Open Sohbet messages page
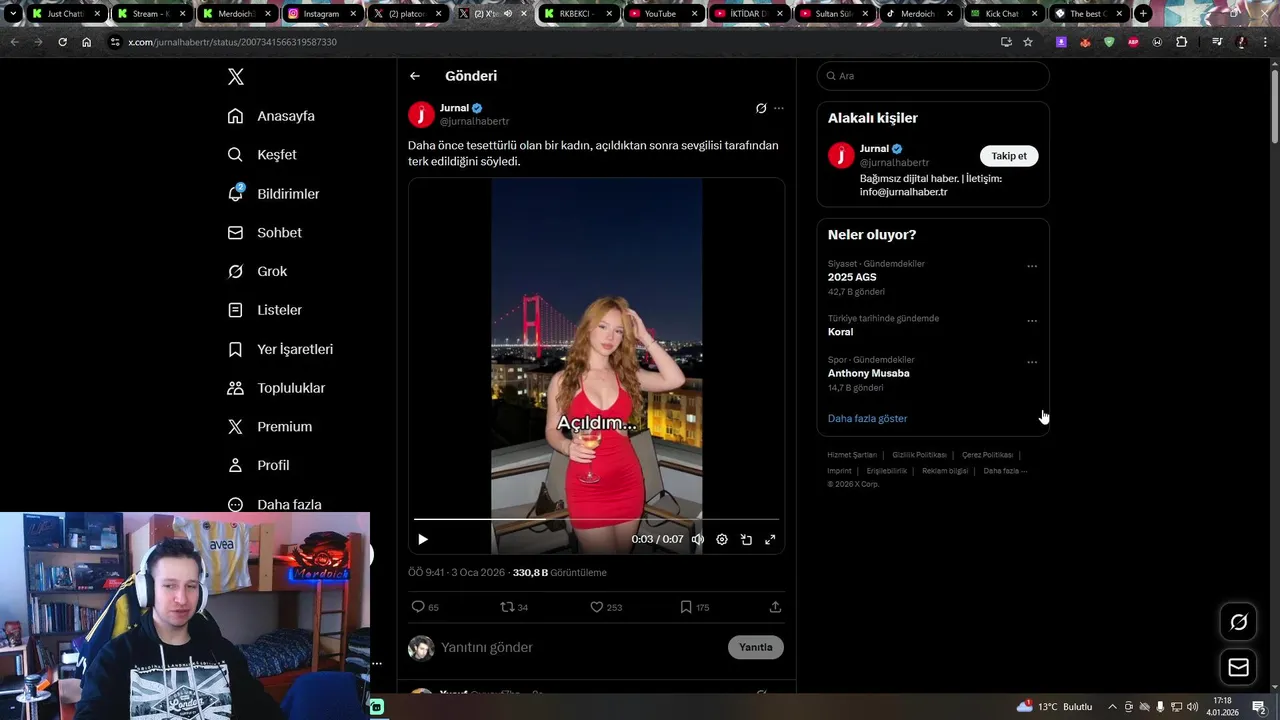 point(264,233)
